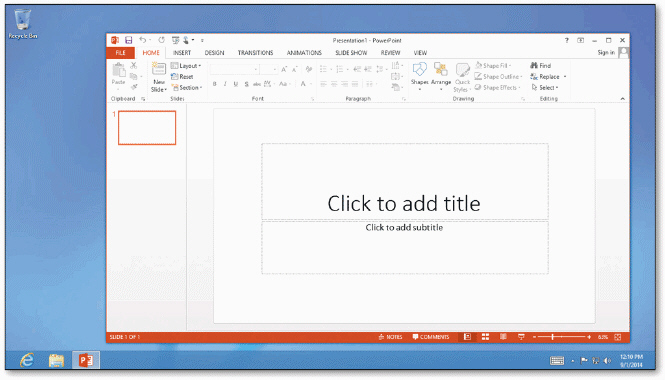Click the Help question mark icon
This screenshot has width=665, height=380.
[x=567, y=40]
